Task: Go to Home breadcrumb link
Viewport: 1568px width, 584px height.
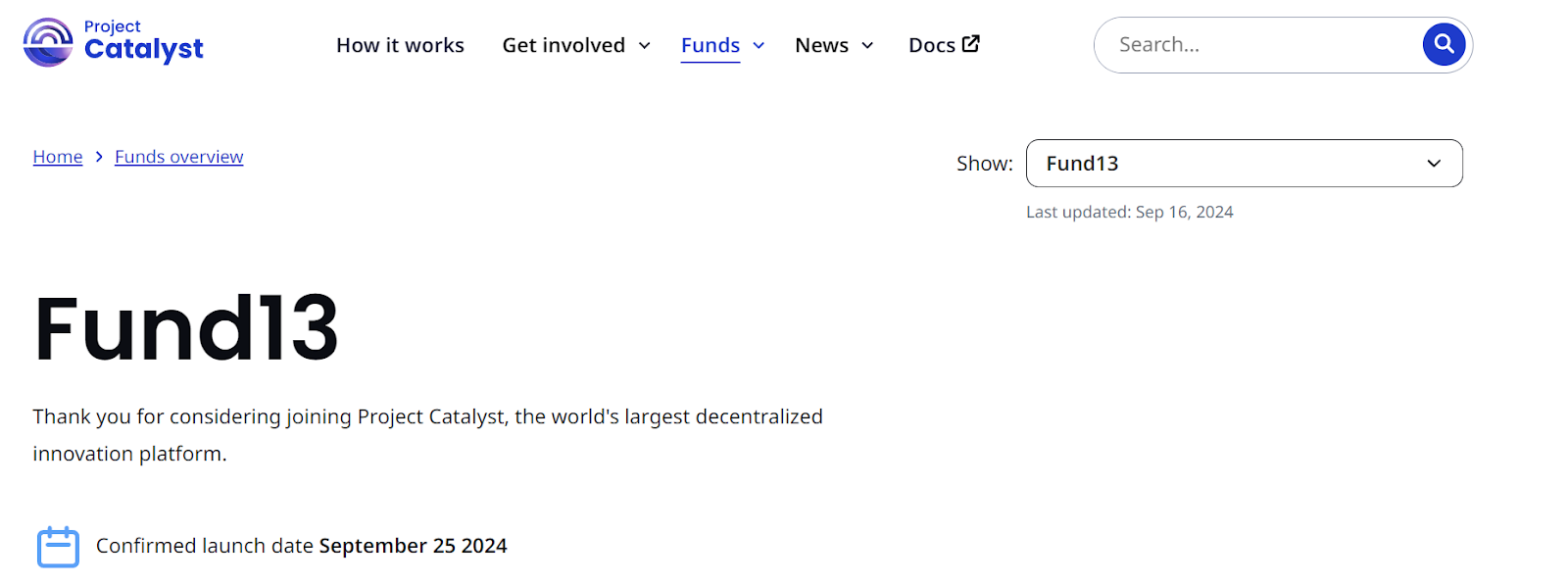Action: (x=58, y=157)
